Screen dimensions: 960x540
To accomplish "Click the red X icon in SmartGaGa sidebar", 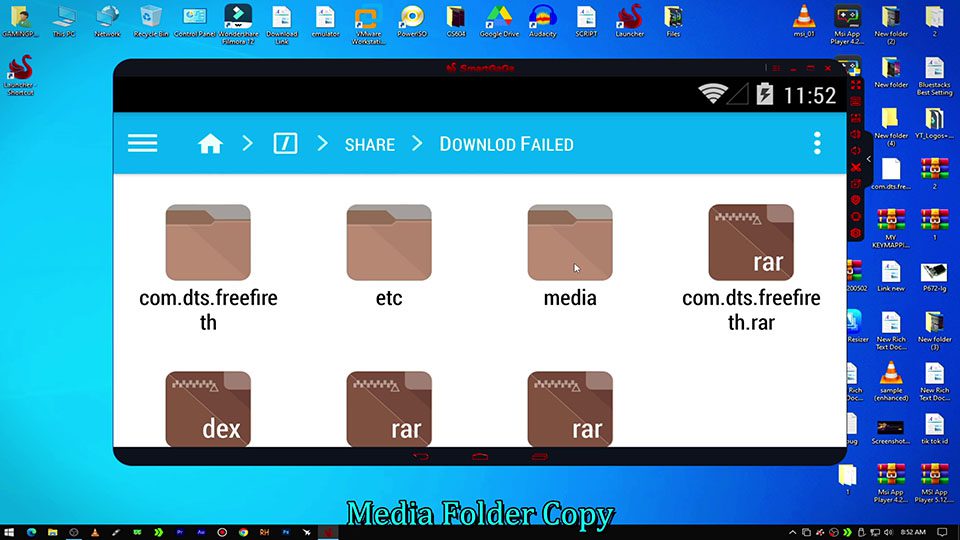I will [x=855, y=167].
